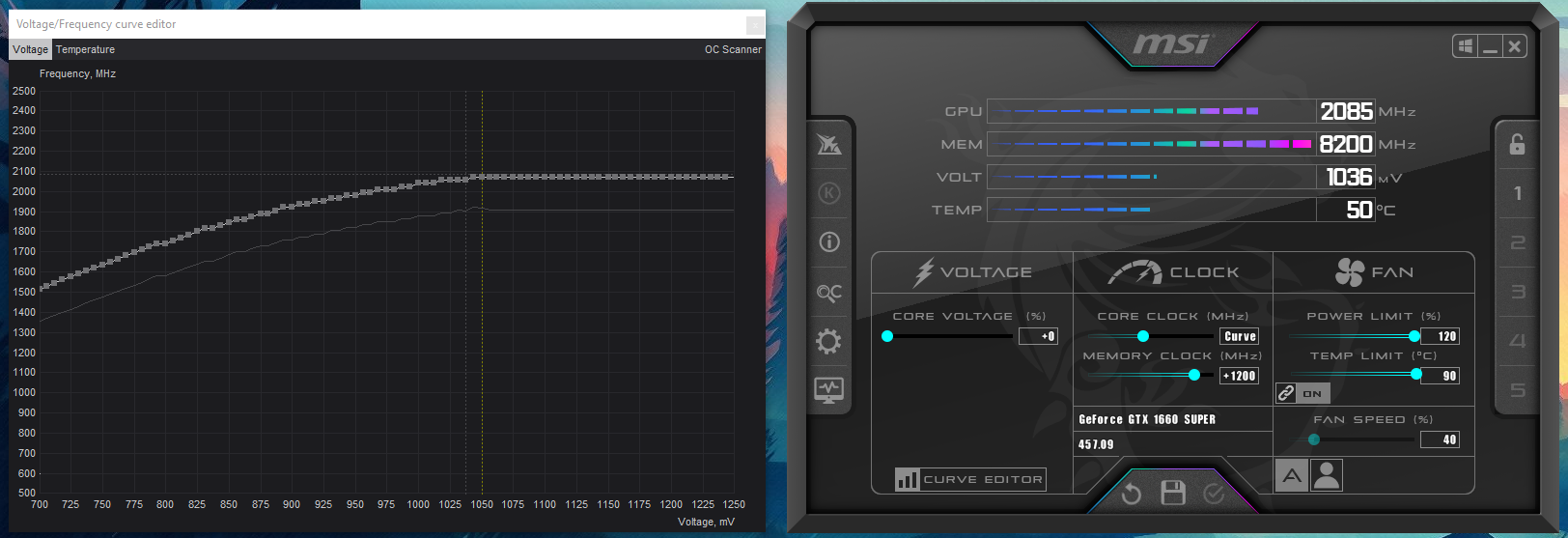Screen dimensions: 1568x538
Task: Open the system information icon
Action: click(829, 242)
